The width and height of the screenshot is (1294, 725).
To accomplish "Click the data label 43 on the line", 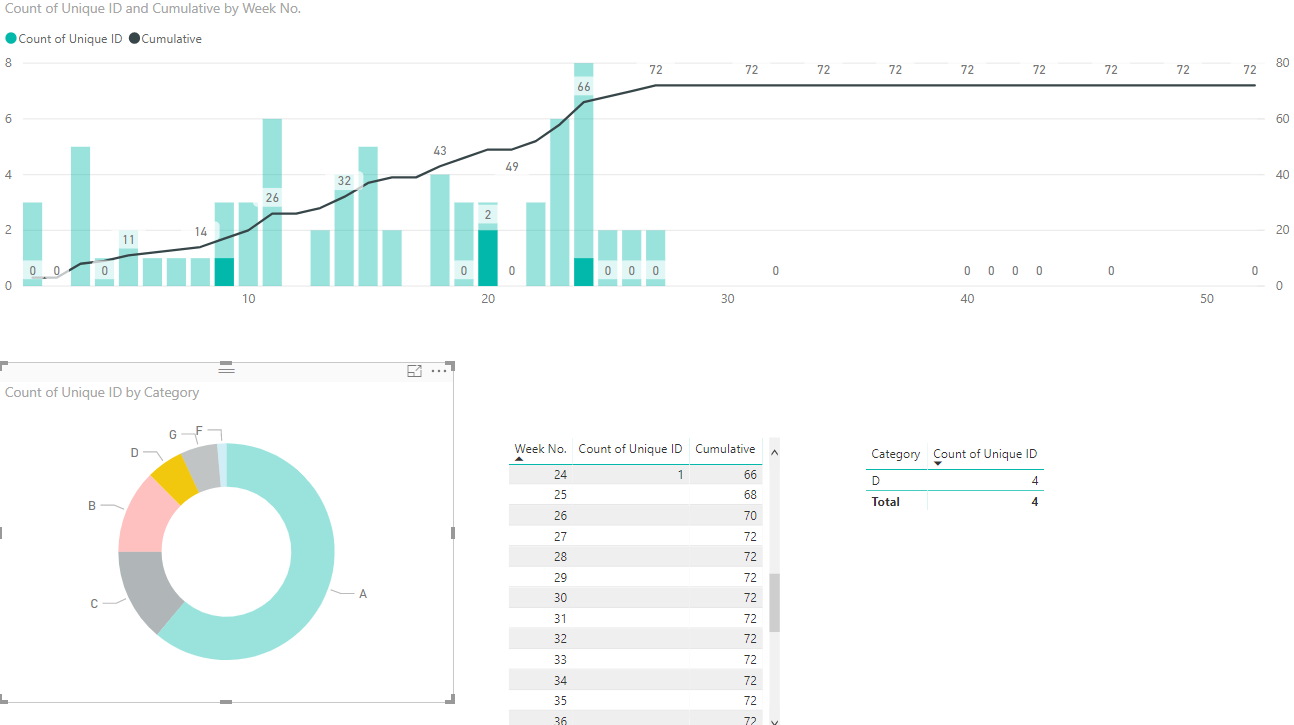I will [x=440, y=151].
